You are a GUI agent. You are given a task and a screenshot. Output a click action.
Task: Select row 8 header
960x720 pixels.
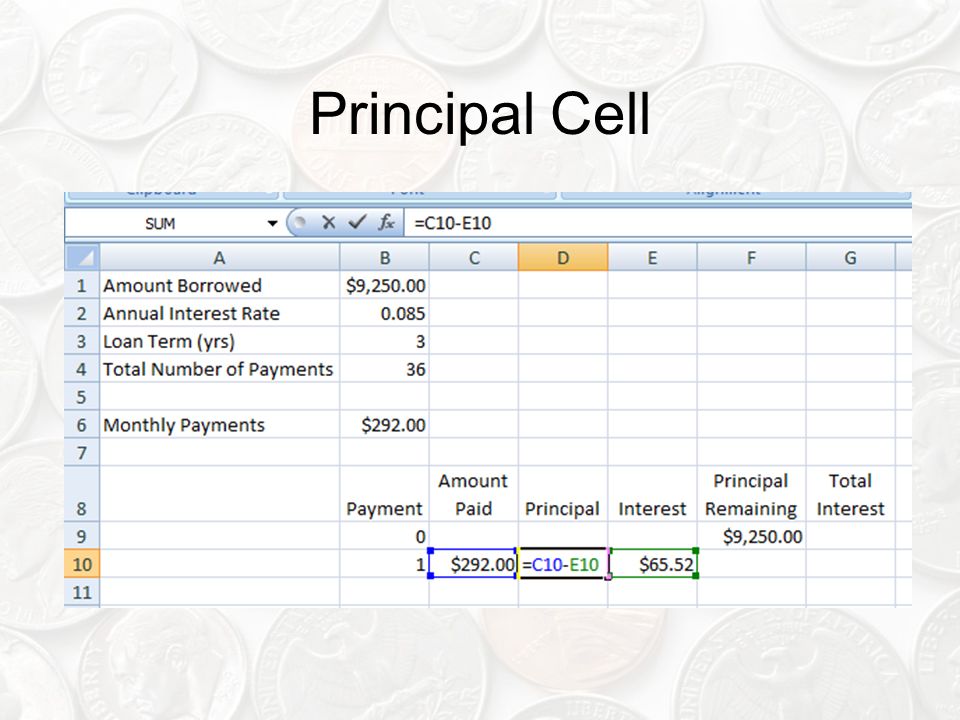(82, 494)
